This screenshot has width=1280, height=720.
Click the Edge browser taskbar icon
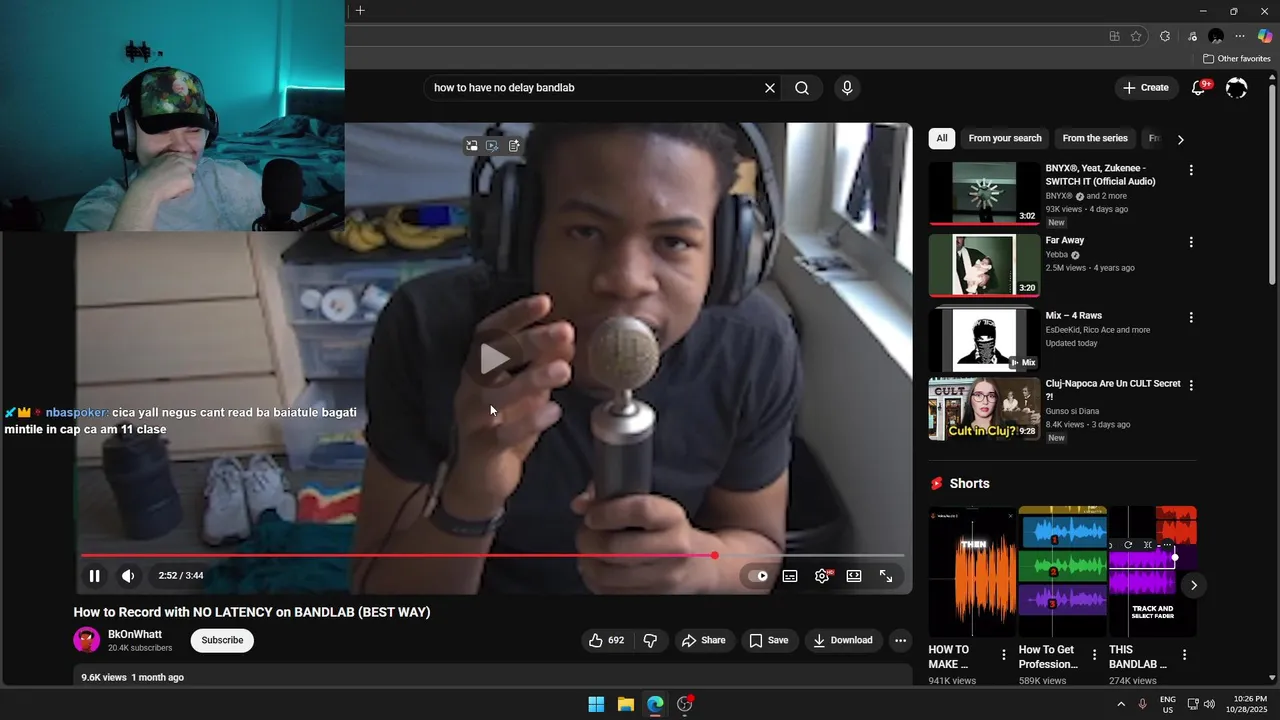[x=655, y=704]
